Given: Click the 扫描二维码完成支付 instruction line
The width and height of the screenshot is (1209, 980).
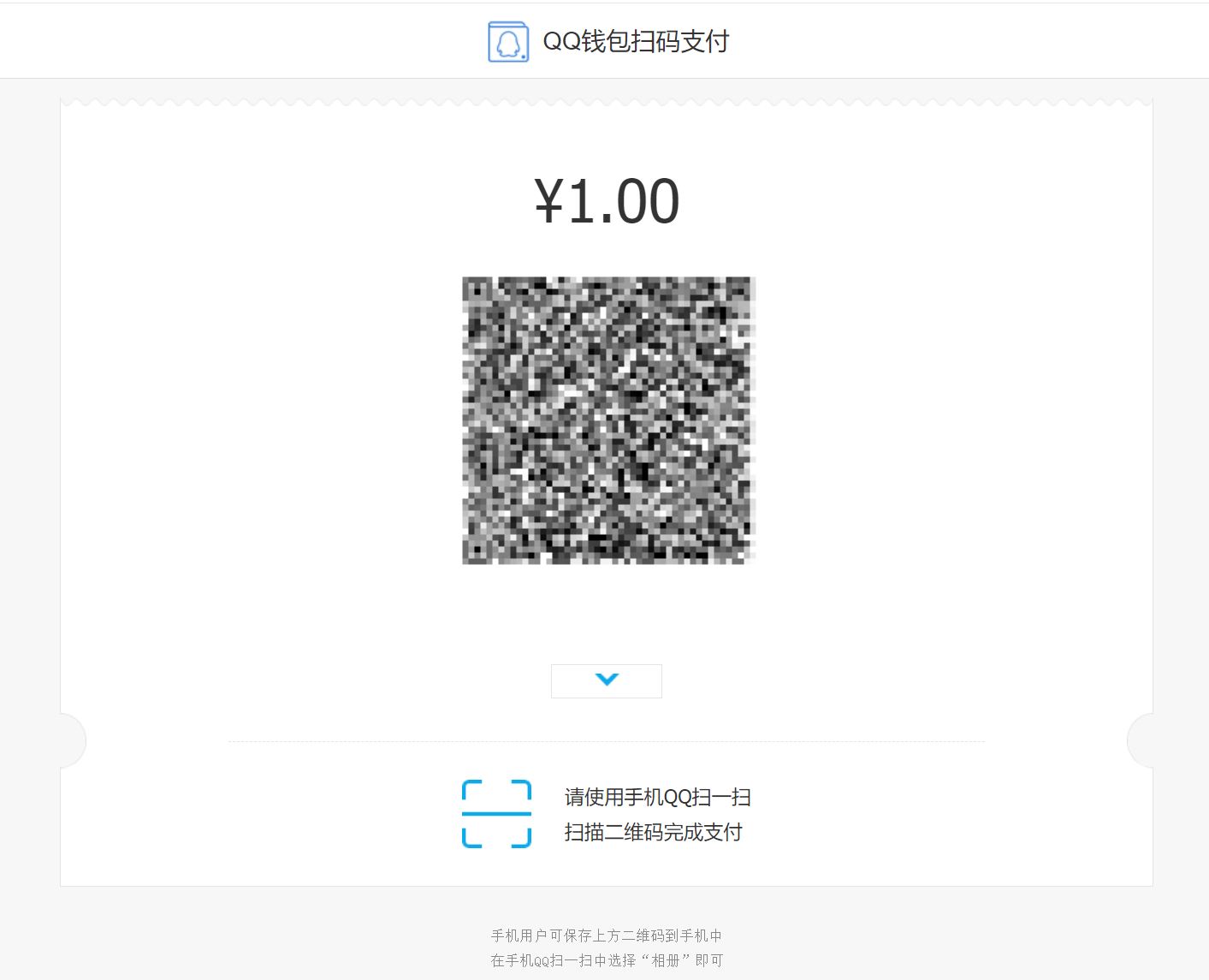Looking at the screenshot, I should (653, 832).
